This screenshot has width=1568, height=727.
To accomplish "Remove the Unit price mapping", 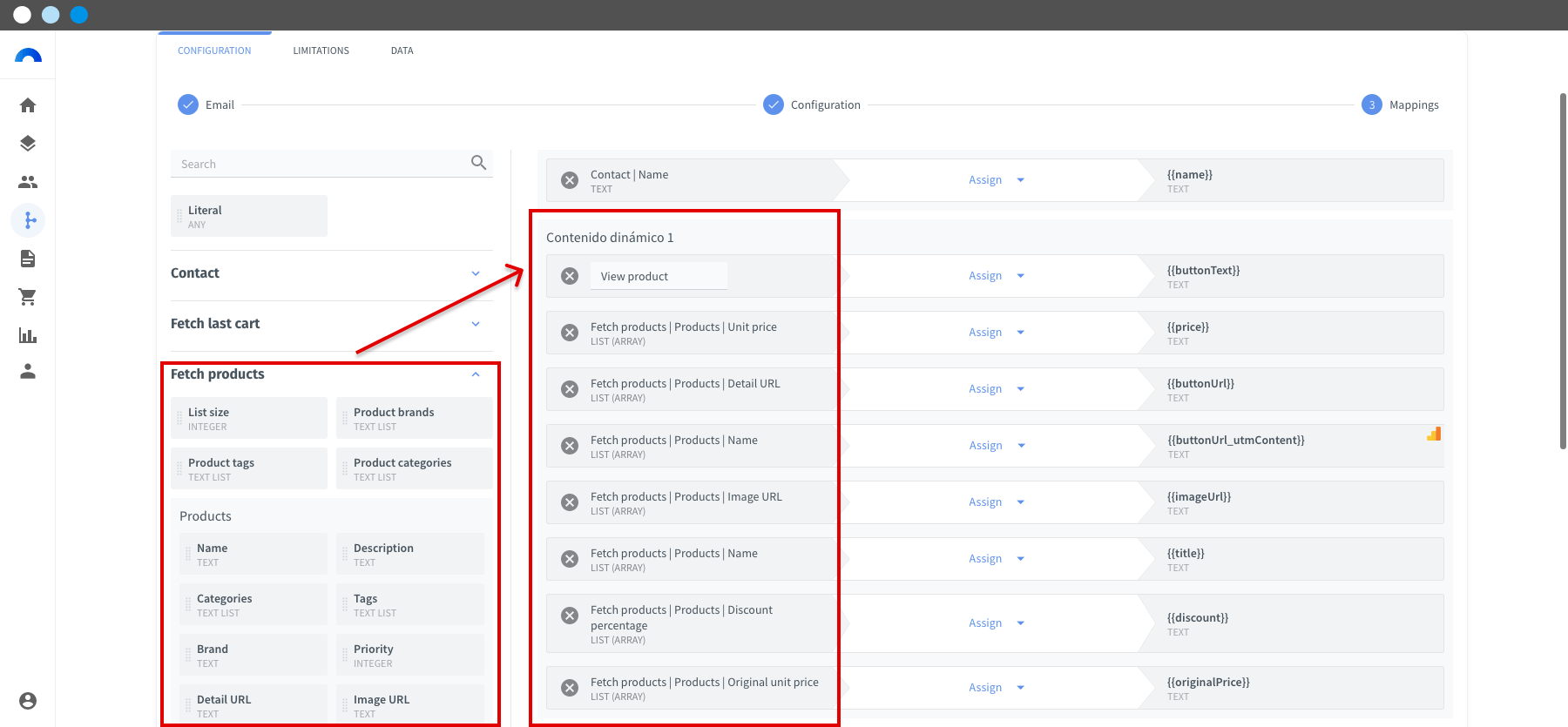I will pyautogui.click(x=570, y=333).
